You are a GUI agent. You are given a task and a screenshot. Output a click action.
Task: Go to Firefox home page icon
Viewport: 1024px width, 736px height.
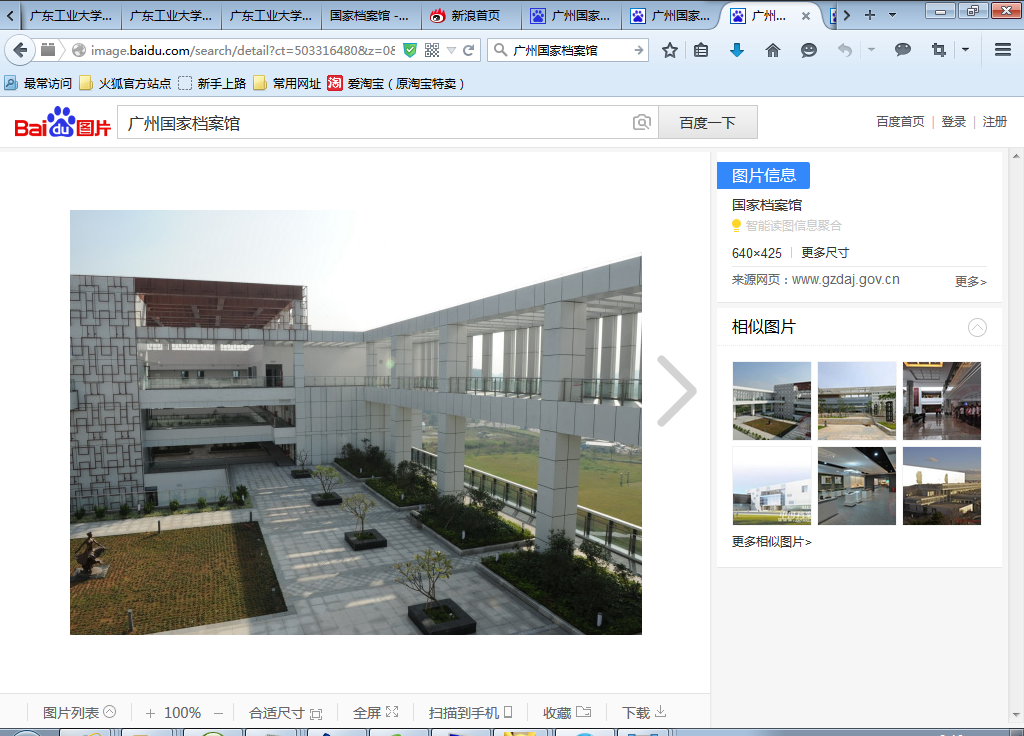tap(773, 50)
